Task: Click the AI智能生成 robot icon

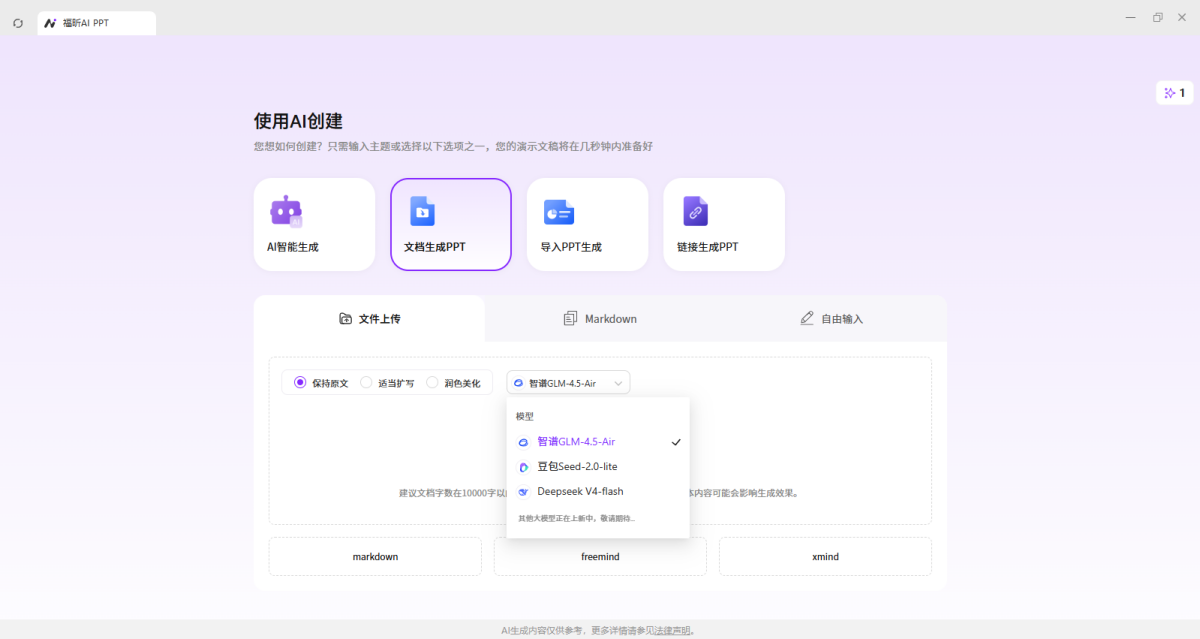Action: [286, 211]
